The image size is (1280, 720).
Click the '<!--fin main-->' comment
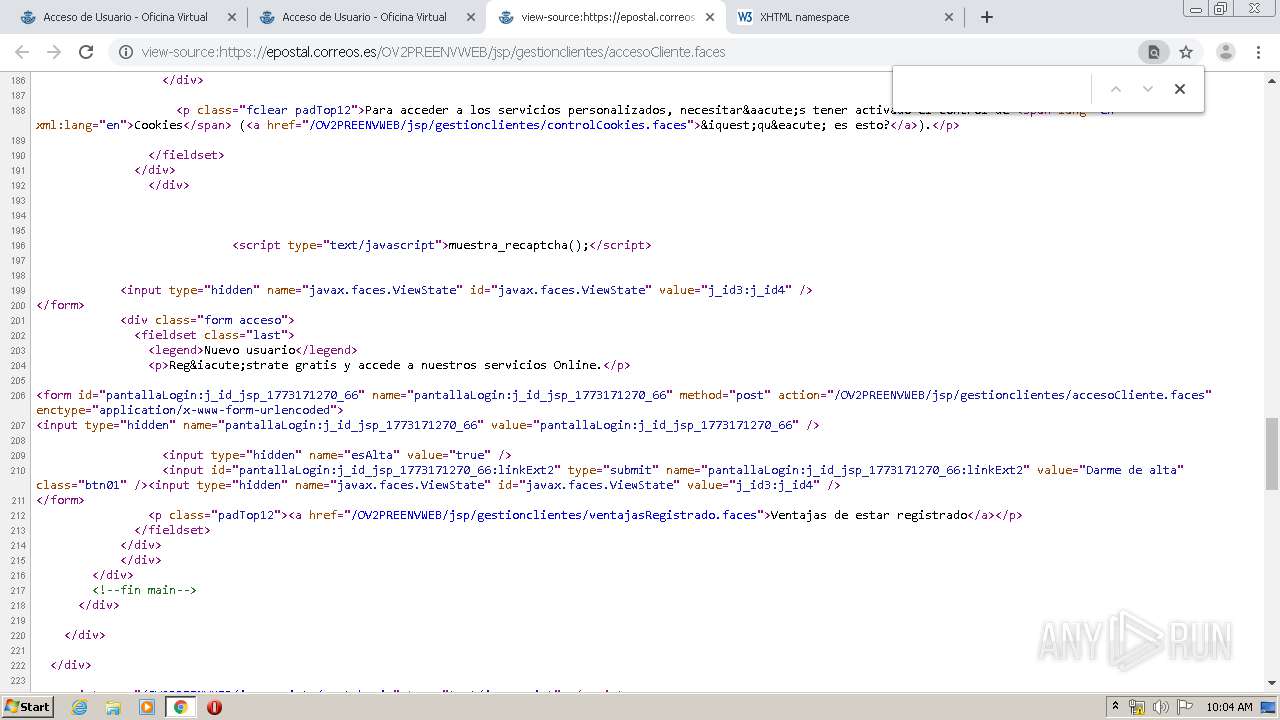(144, 590)
